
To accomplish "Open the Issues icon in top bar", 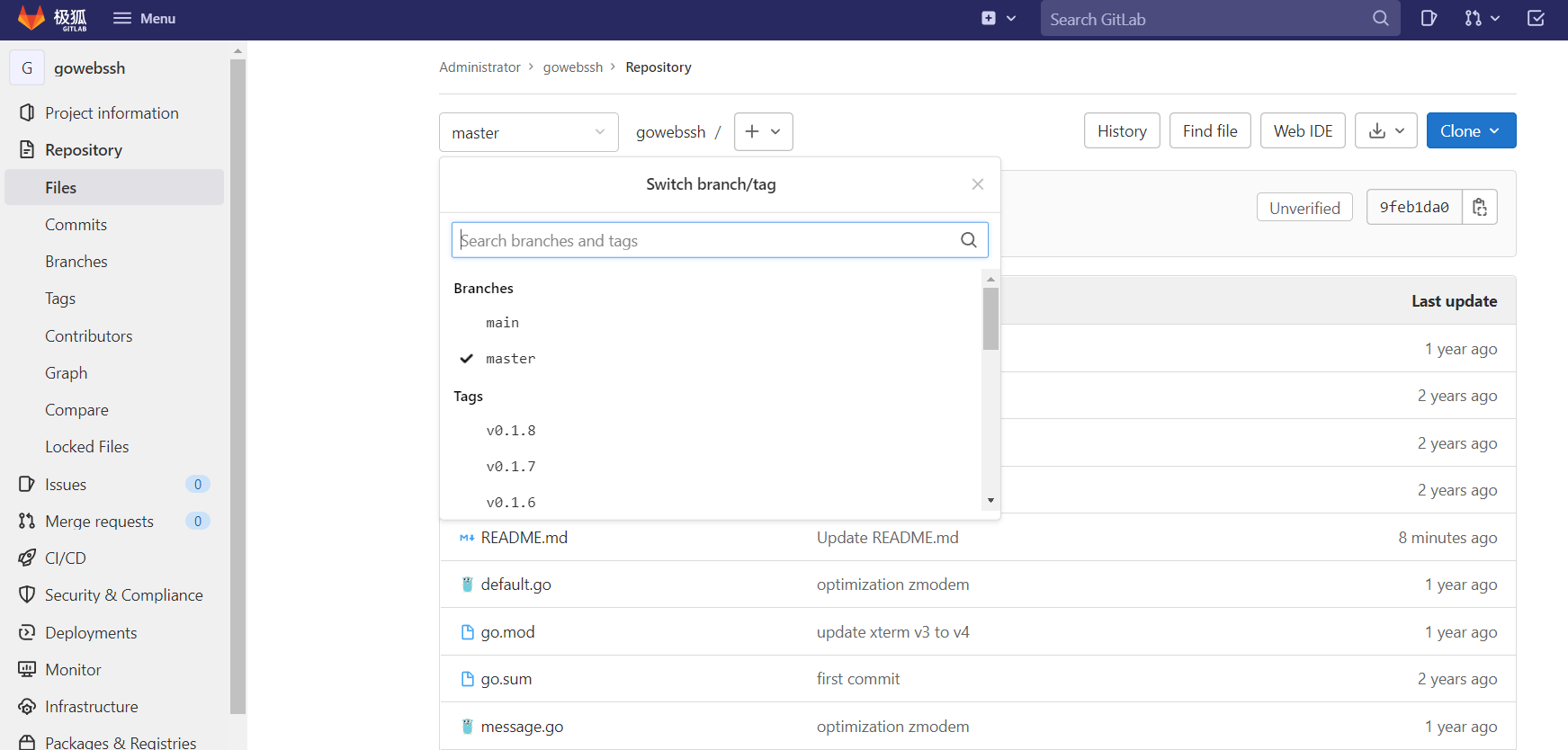I will pyautogui.click(x=1429, y=18).
